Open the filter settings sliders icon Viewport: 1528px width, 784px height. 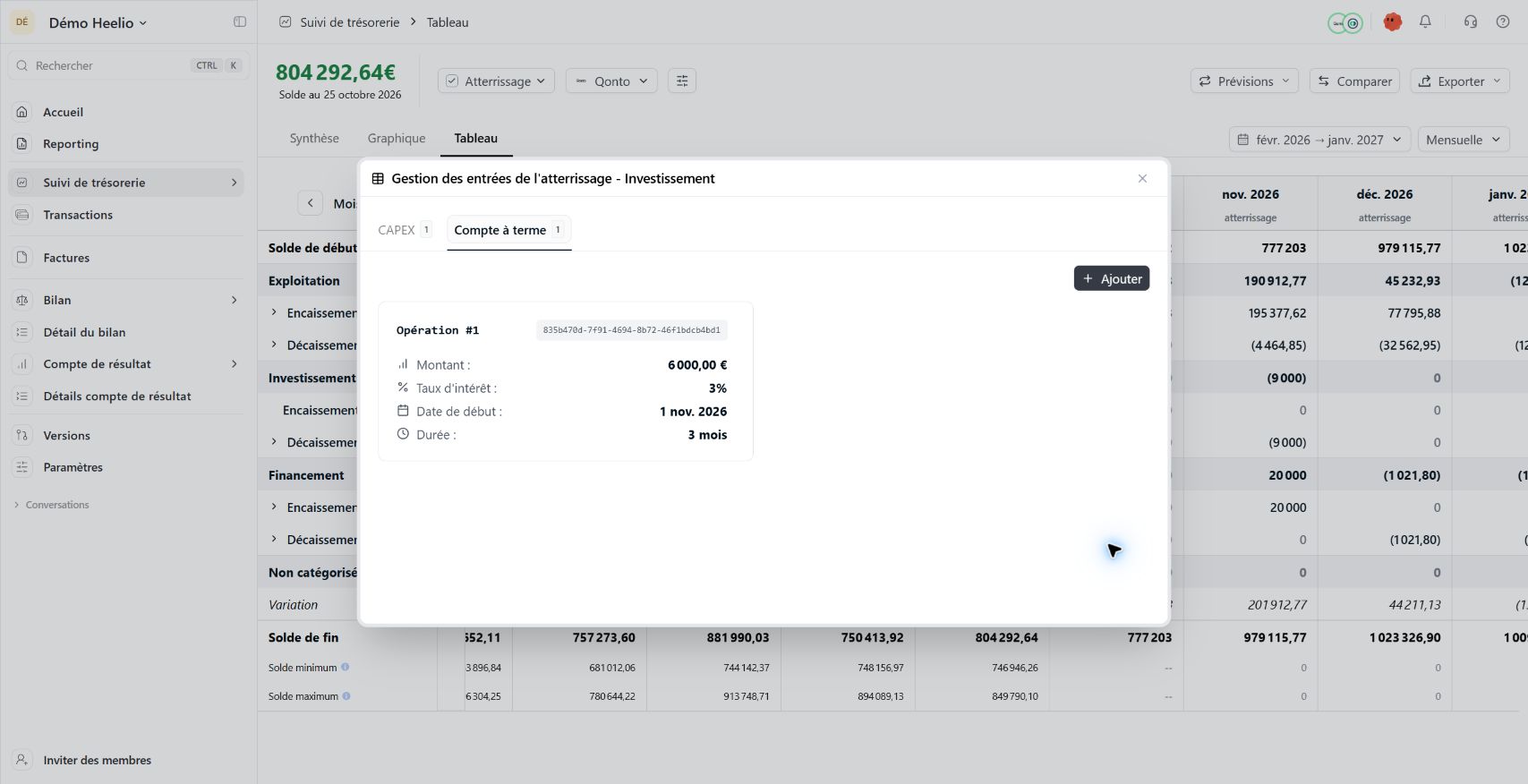pyautogui.click(x=682, y=81)
